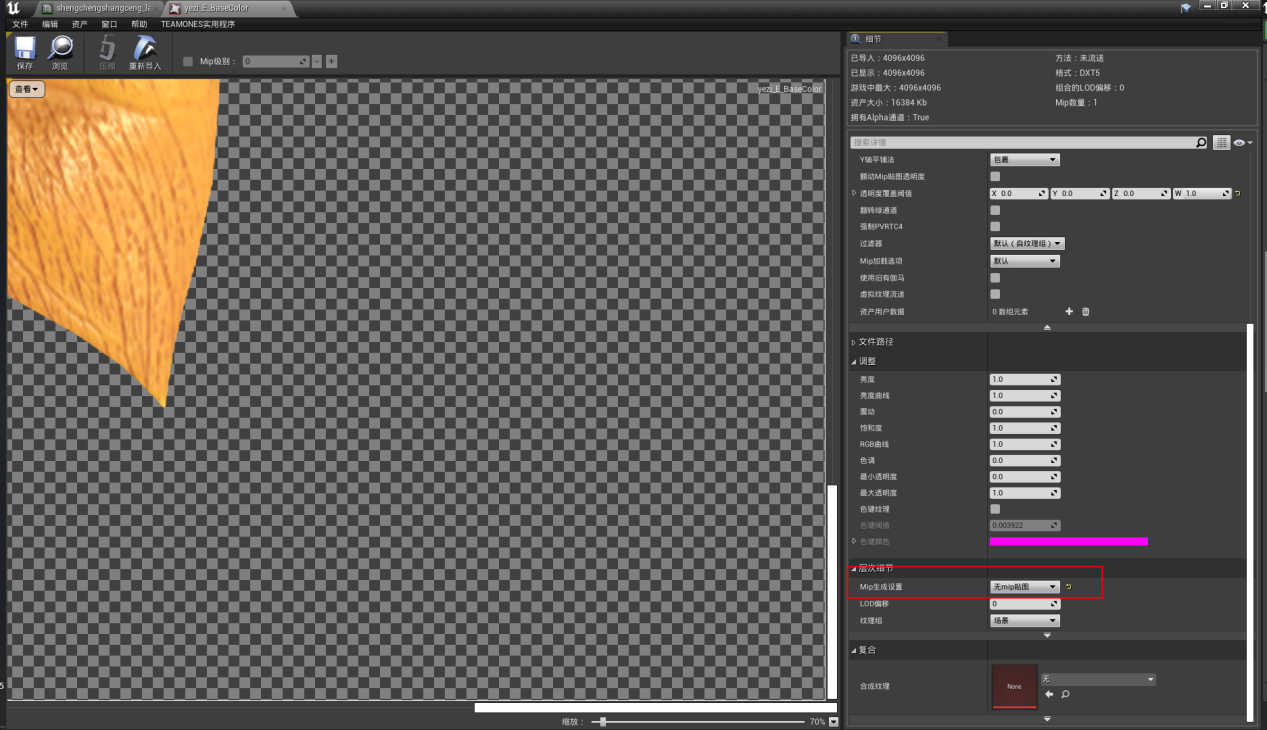Click the magenta 色键颜色 color swatch

click(1068, 541)
